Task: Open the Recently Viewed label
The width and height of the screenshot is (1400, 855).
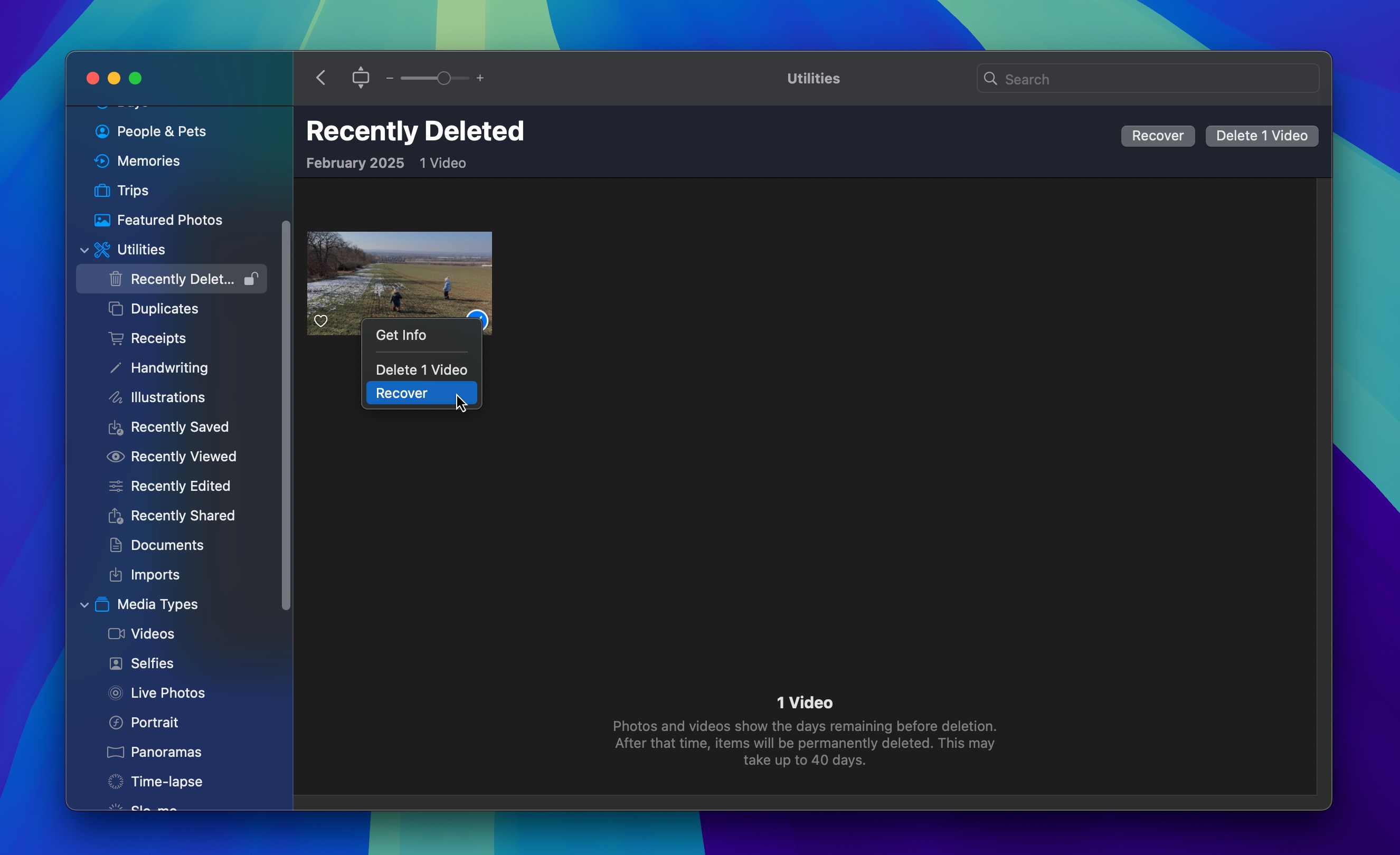Action: coord(183,456)
